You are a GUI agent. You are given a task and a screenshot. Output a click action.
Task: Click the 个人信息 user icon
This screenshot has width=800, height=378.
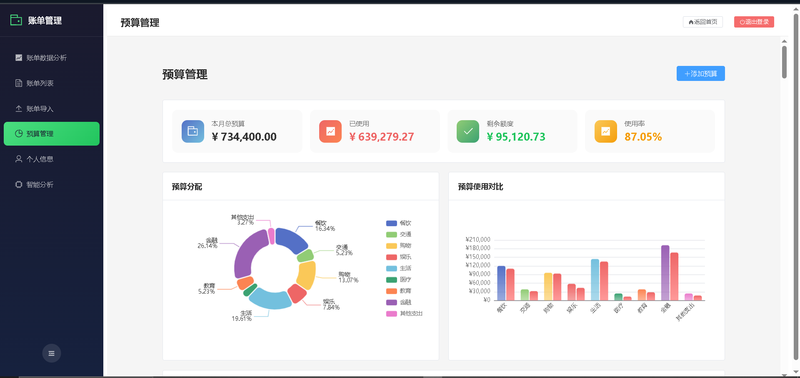(19, 159)
